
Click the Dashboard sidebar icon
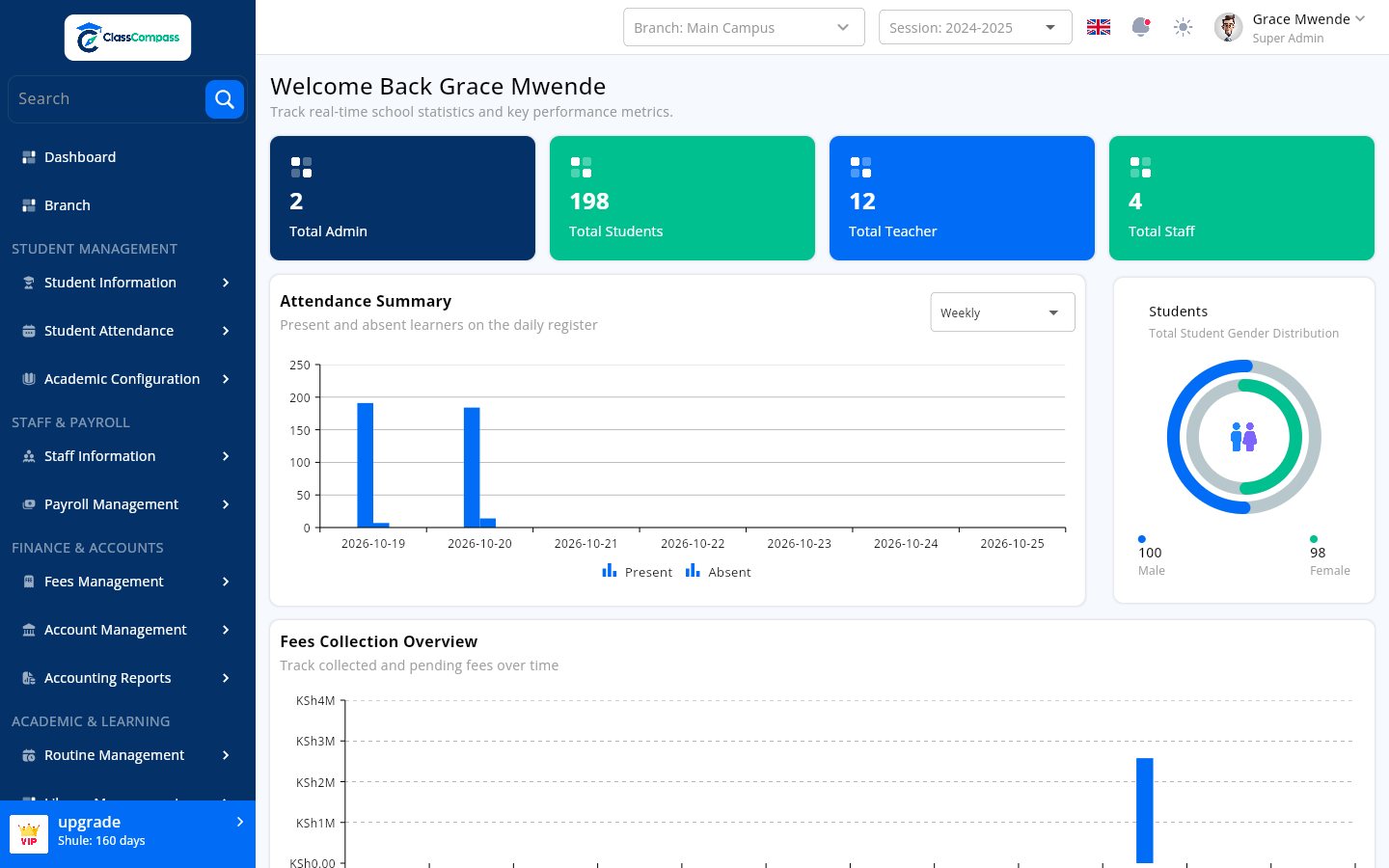click(x=29, y=157)
